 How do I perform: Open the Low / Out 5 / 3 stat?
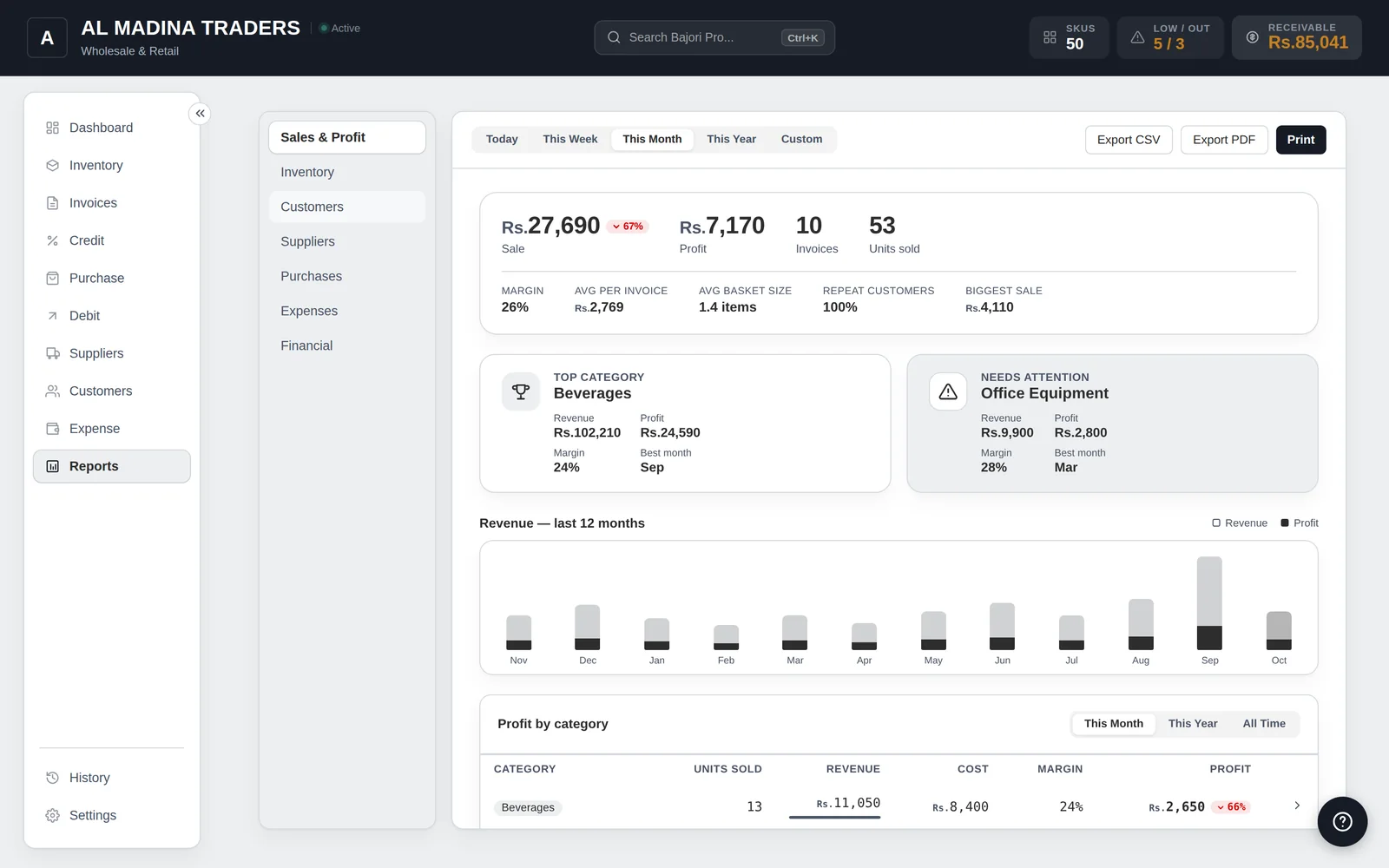point(1170,37)
